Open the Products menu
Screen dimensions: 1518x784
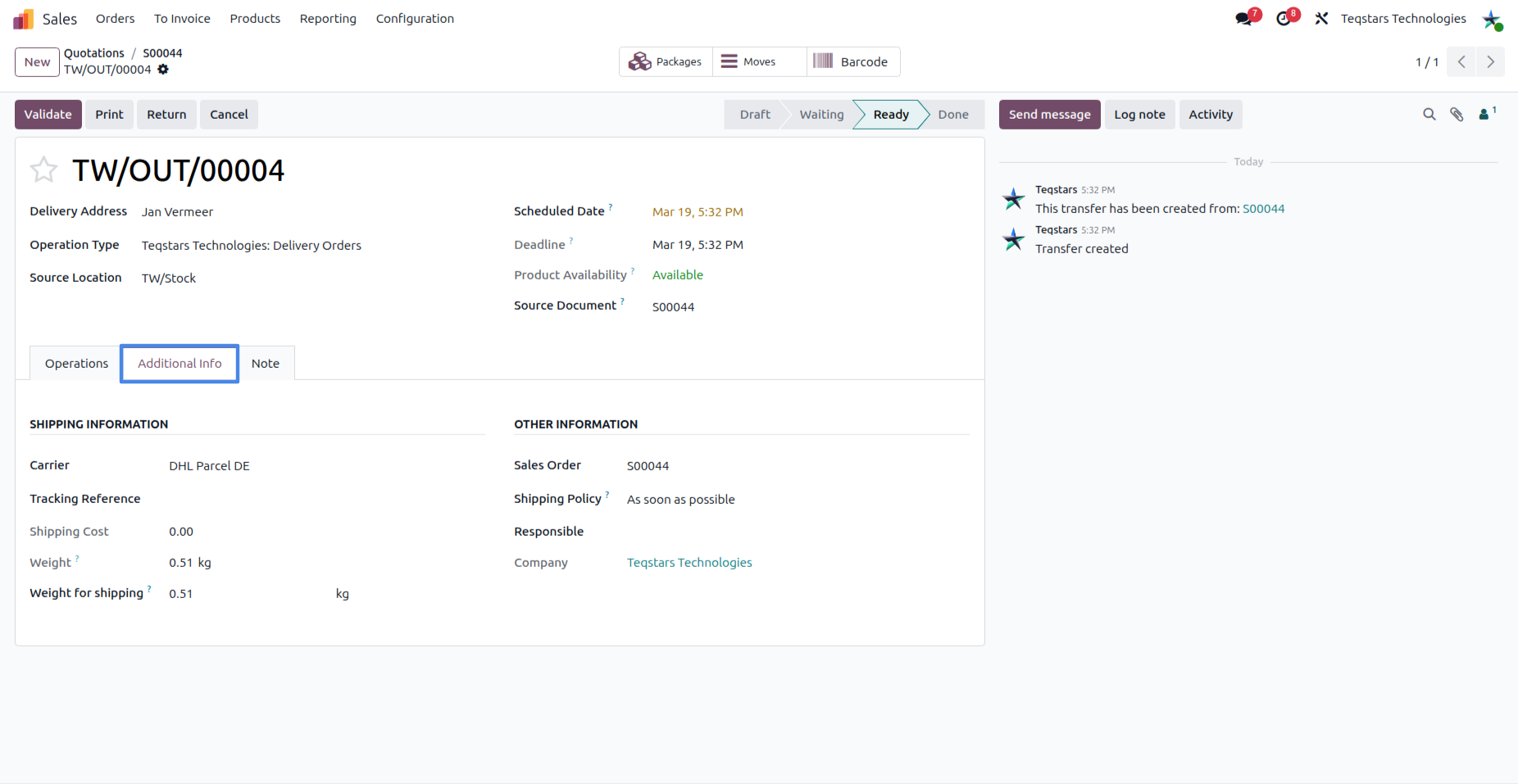tap(255, 19)
